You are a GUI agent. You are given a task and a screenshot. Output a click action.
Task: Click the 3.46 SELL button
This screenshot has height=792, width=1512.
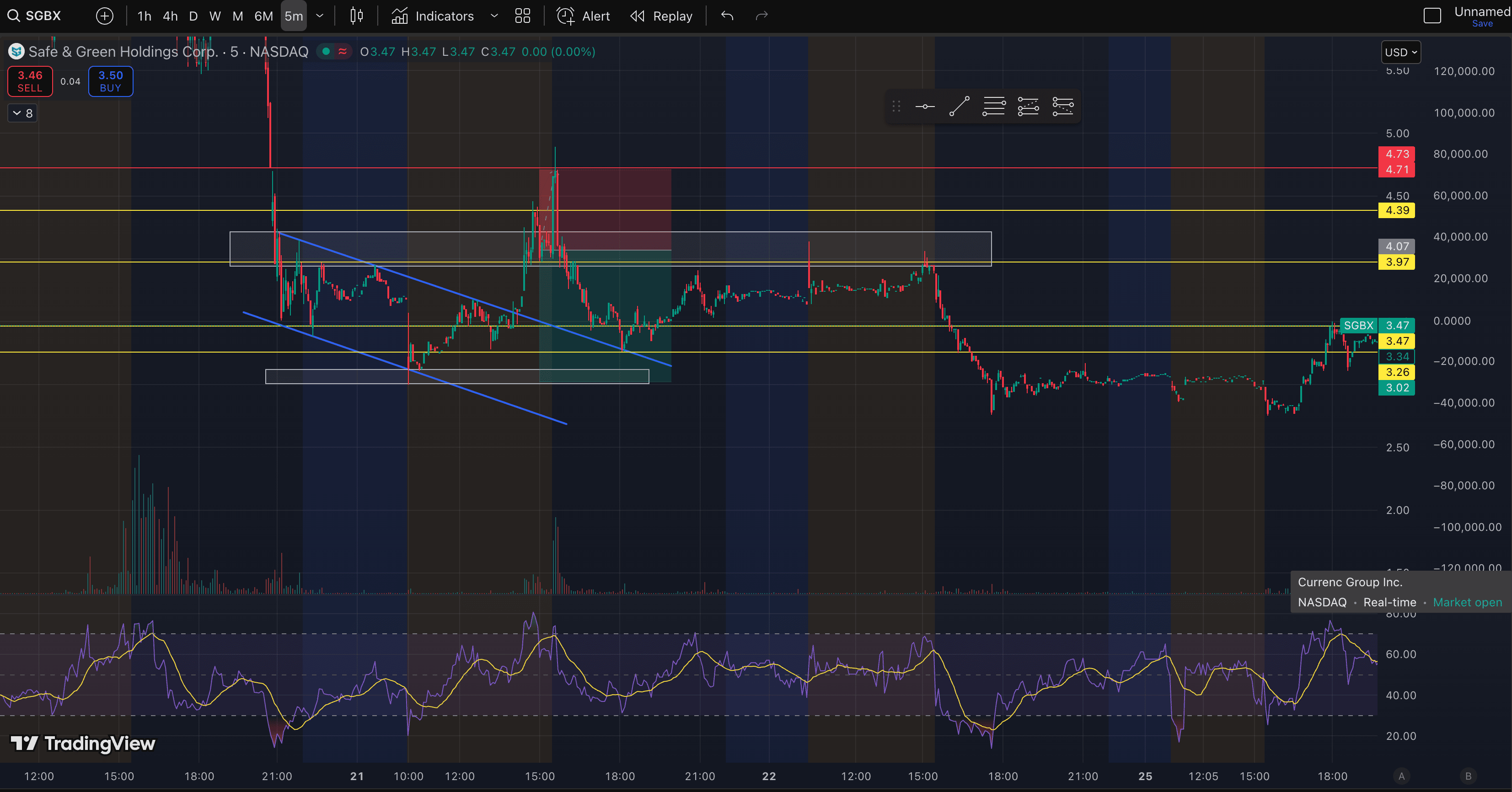coord(30,81)
